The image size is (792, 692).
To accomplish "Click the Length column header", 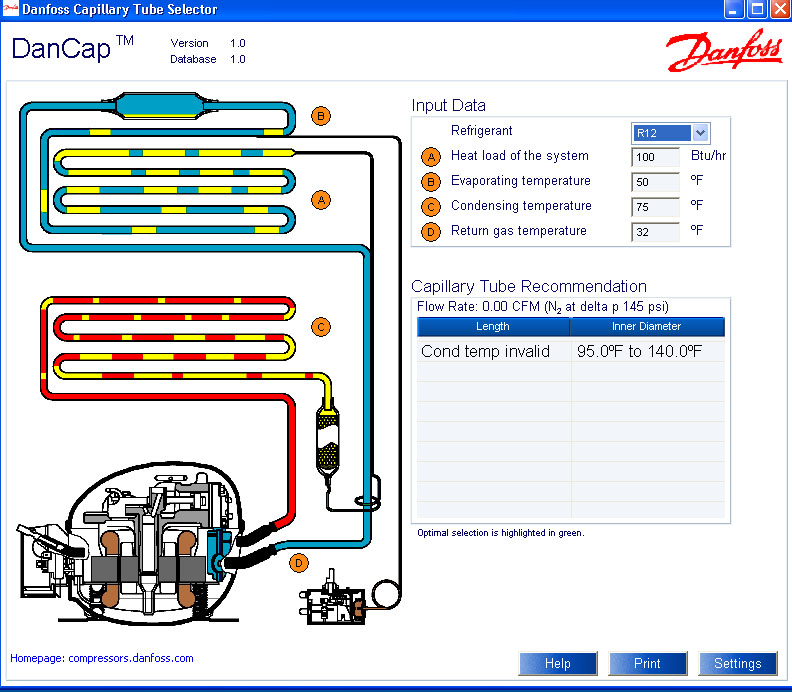I will 493,326.
